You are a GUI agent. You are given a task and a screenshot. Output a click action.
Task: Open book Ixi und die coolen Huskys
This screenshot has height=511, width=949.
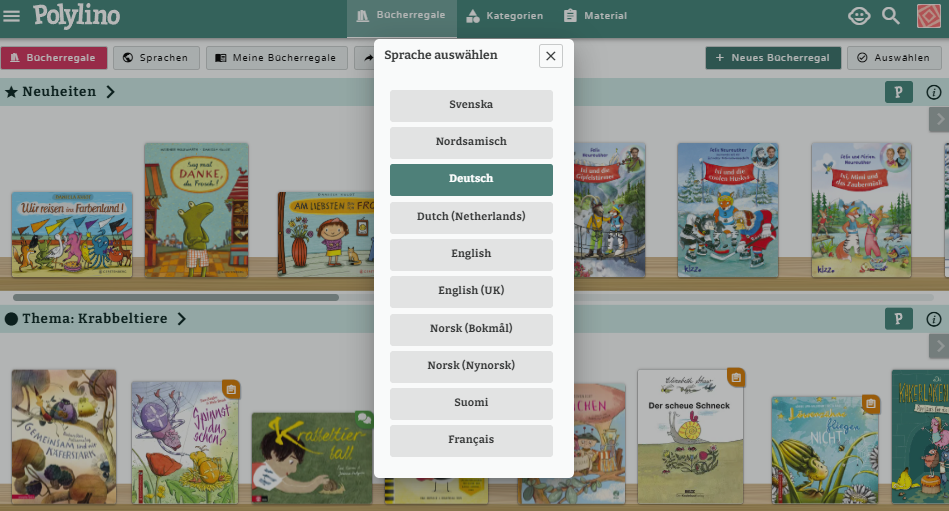click(727, 210)
